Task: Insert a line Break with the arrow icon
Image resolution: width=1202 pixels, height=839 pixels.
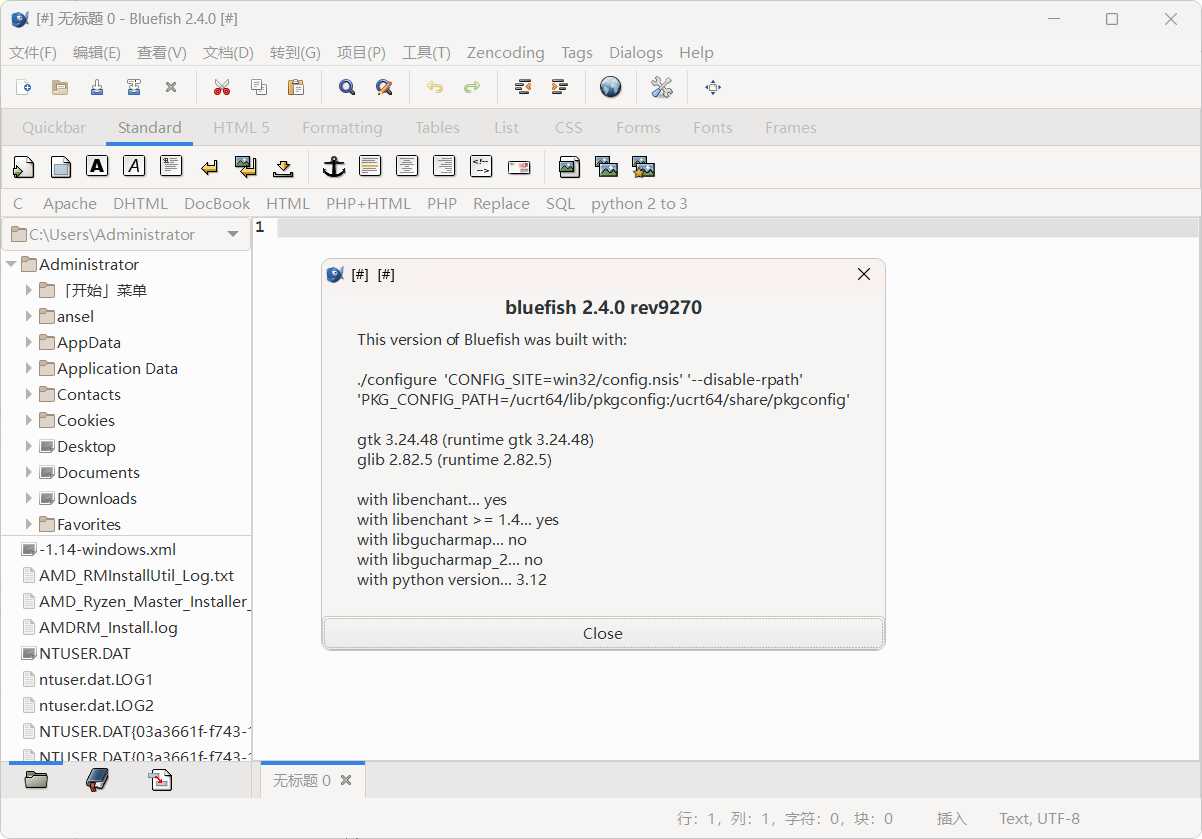Action: pyautogui.click(x=208, y=166)
